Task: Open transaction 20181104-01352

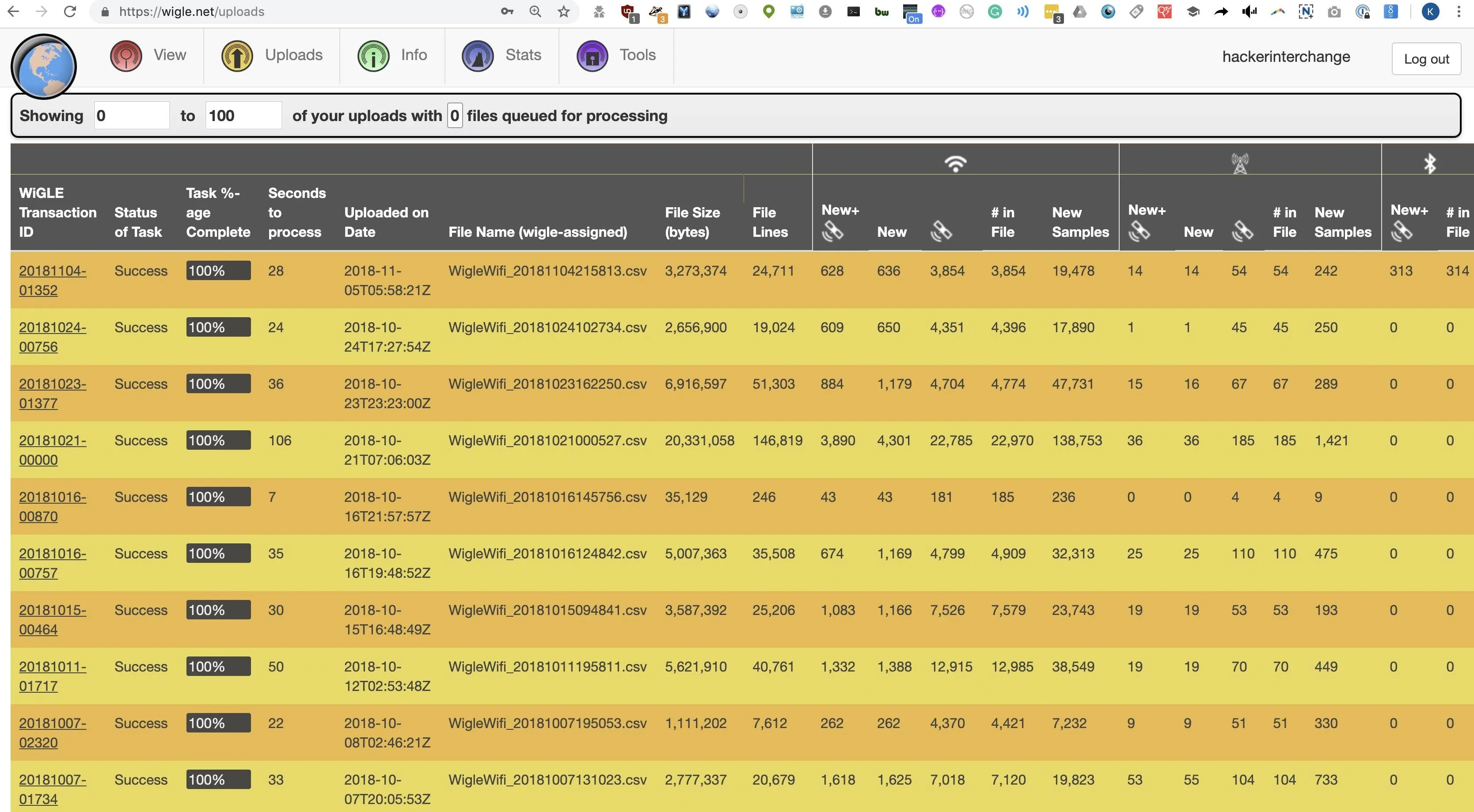Action: click(x=52, y=281)
